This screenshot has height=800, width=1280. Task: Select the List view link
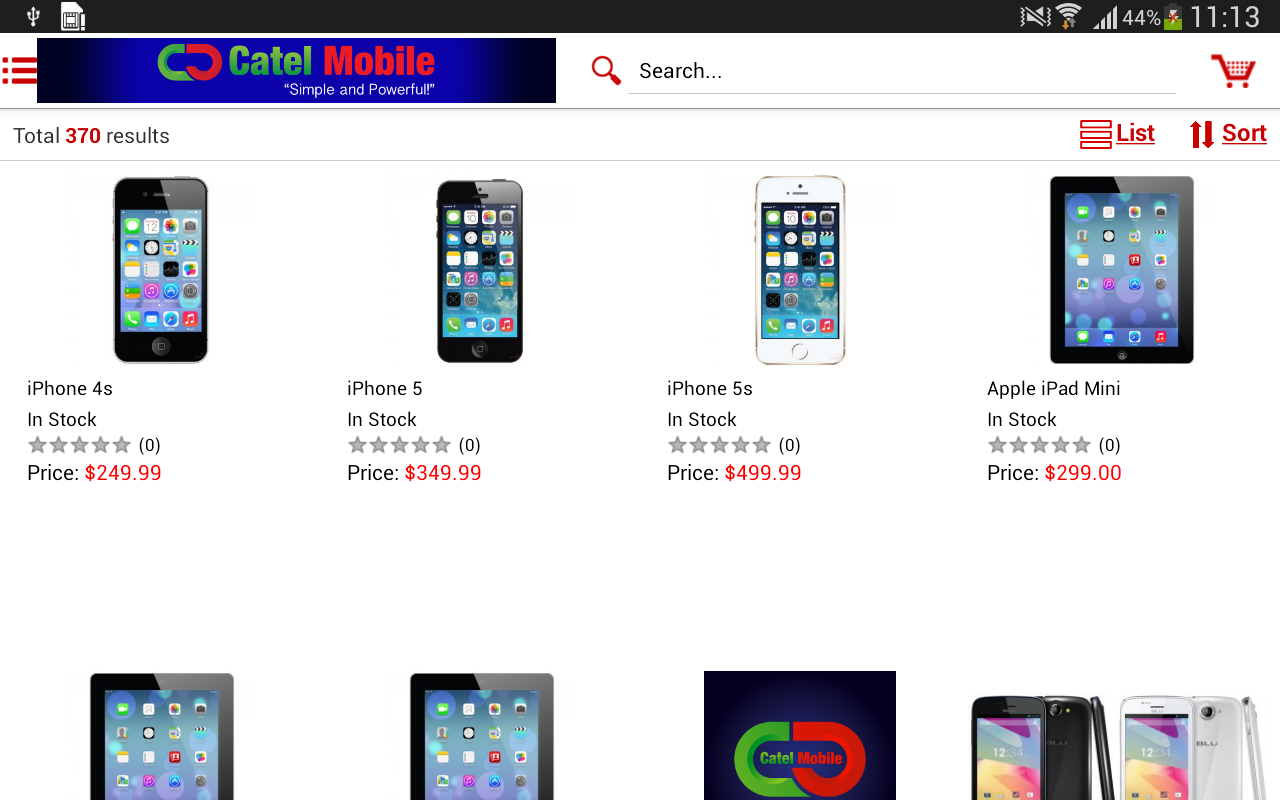(x=1135, y=133)
